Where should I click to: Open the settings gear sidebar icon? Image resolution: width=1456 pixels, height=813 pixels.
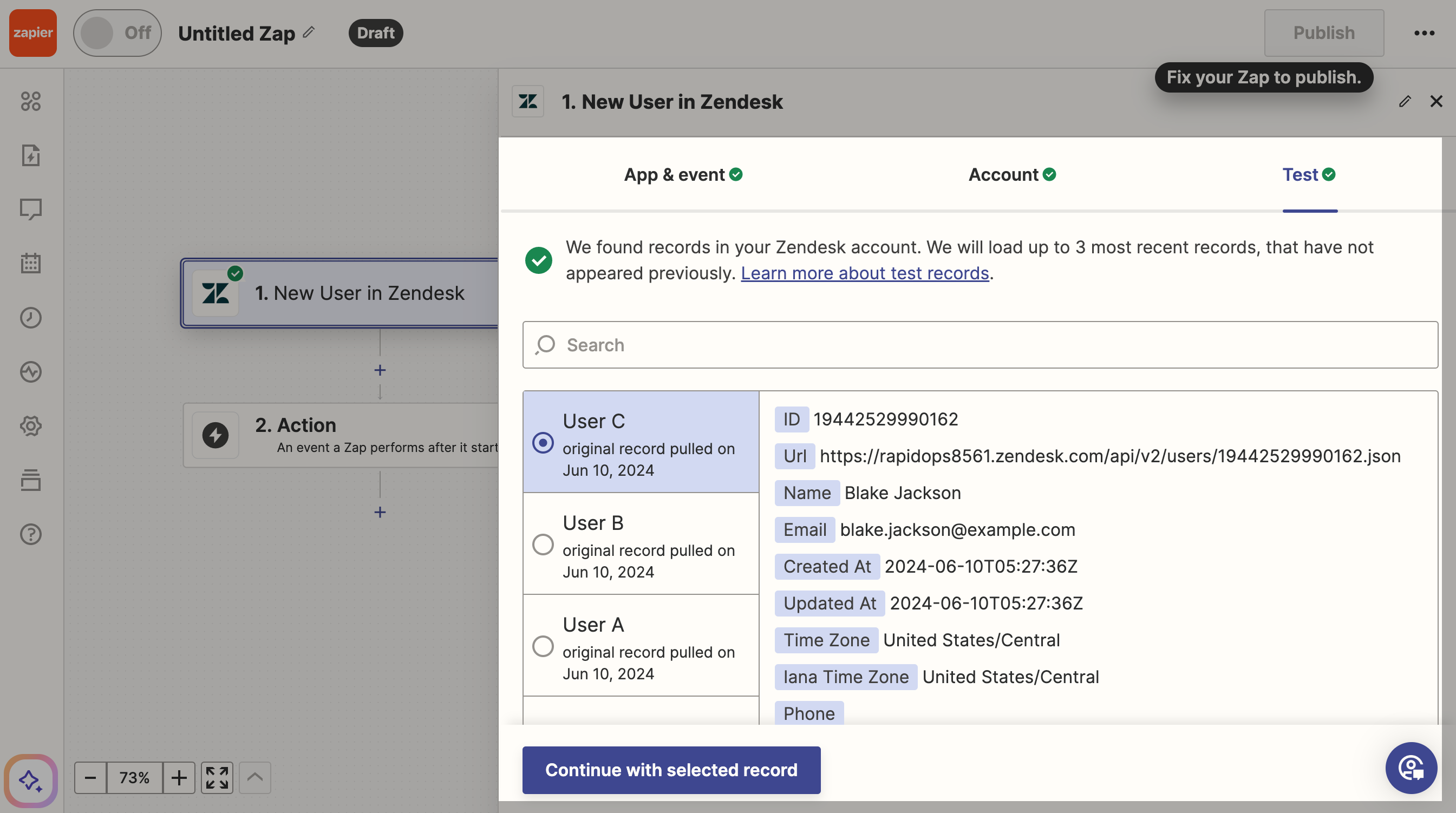pos(30,426)
